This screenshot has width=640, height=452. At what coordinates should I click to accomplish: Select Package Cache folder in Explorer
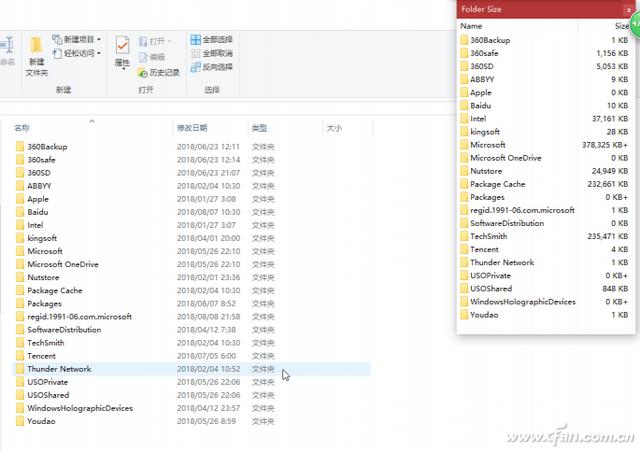49,290
